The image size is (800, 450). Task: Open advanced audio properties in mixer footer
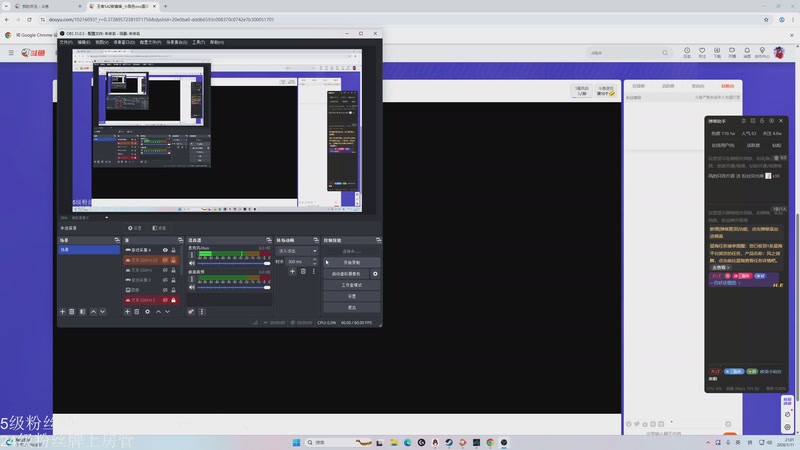pos(191,312)
